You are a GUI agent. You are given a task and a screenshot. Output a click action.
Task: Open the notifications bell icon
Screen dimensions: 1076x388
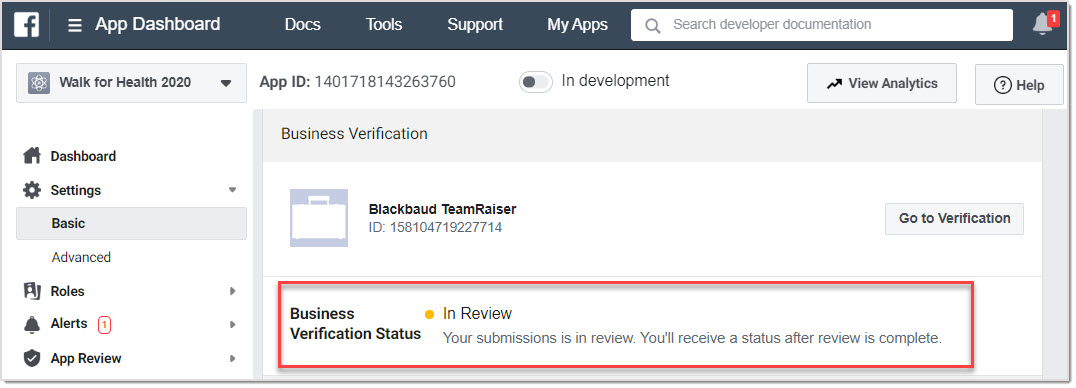(x=1043, y=24)
